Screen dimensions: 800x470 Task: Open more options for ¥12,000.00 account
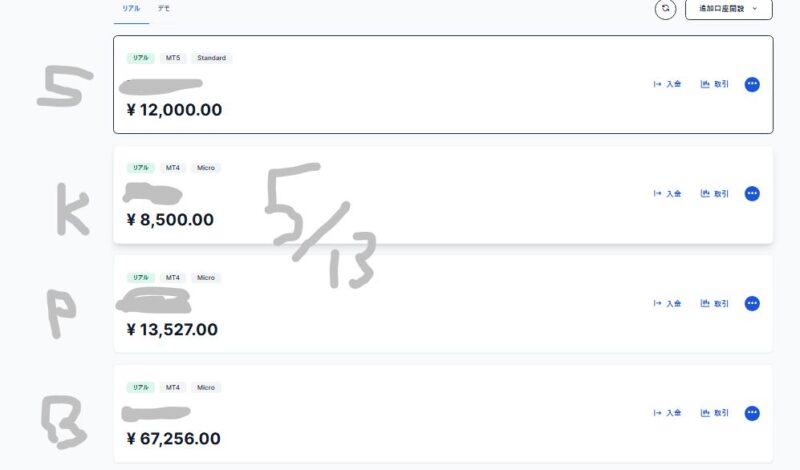click(x=752, y=84)
